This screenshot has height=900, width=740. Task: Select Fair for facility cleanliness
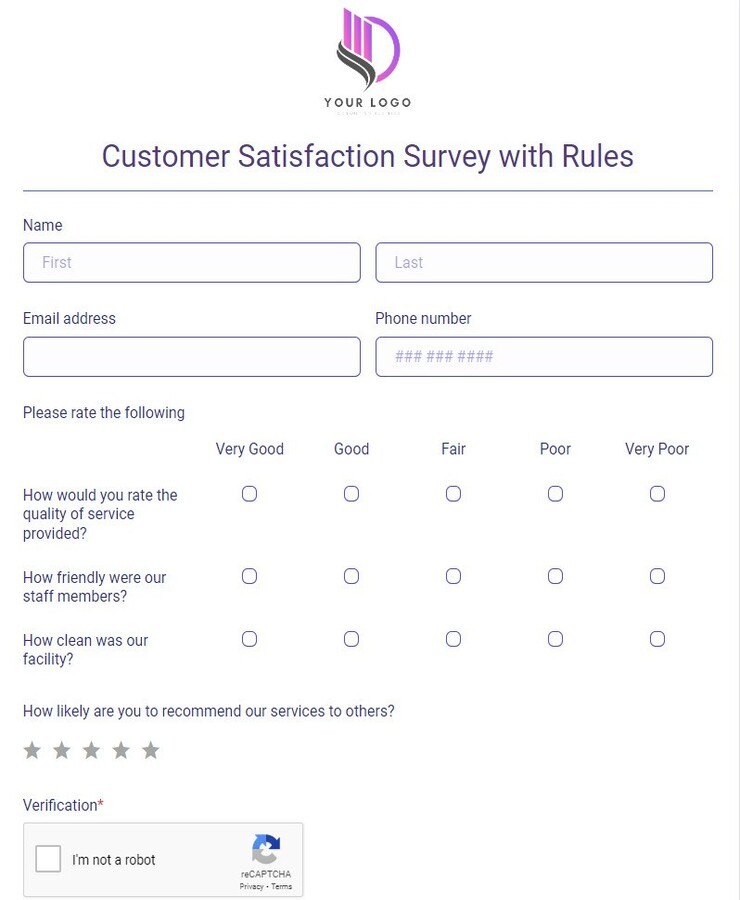453,638
